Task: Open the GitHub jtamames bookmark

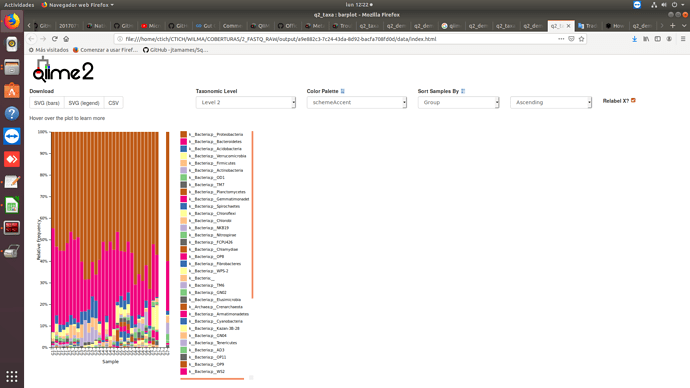Action: tap(176, 50)
